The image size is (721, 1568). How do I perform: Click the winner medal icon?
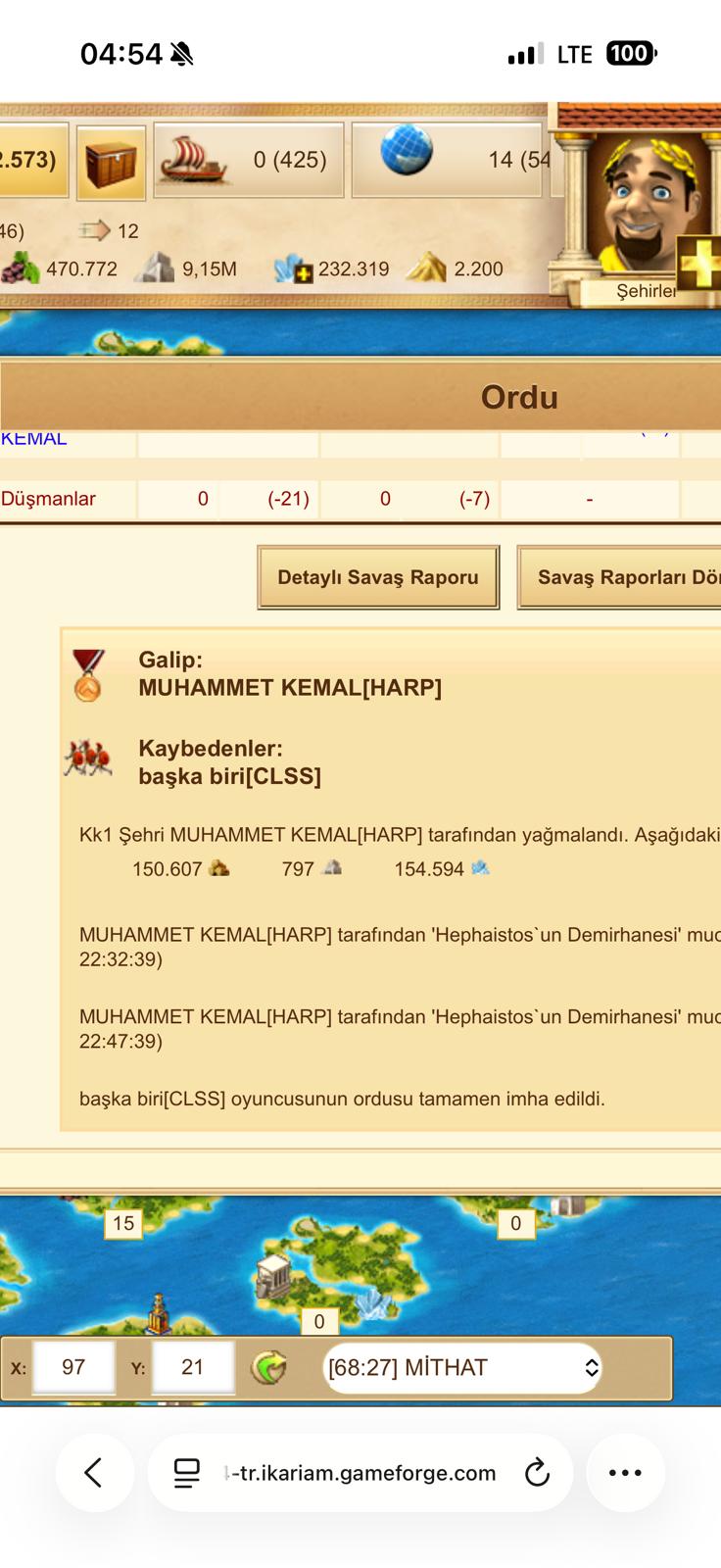coord(87,675)
